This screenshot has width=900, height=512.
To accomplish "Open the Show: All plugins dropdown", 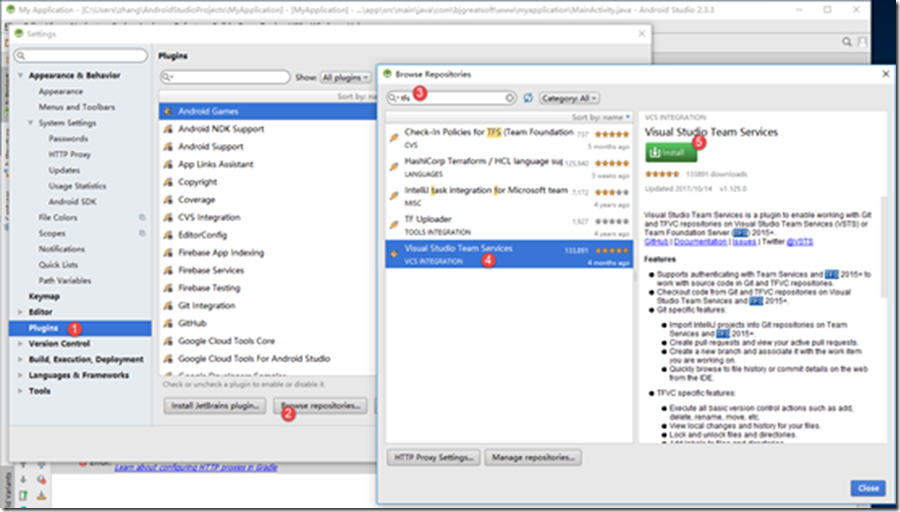I will [x=346, y=77].
